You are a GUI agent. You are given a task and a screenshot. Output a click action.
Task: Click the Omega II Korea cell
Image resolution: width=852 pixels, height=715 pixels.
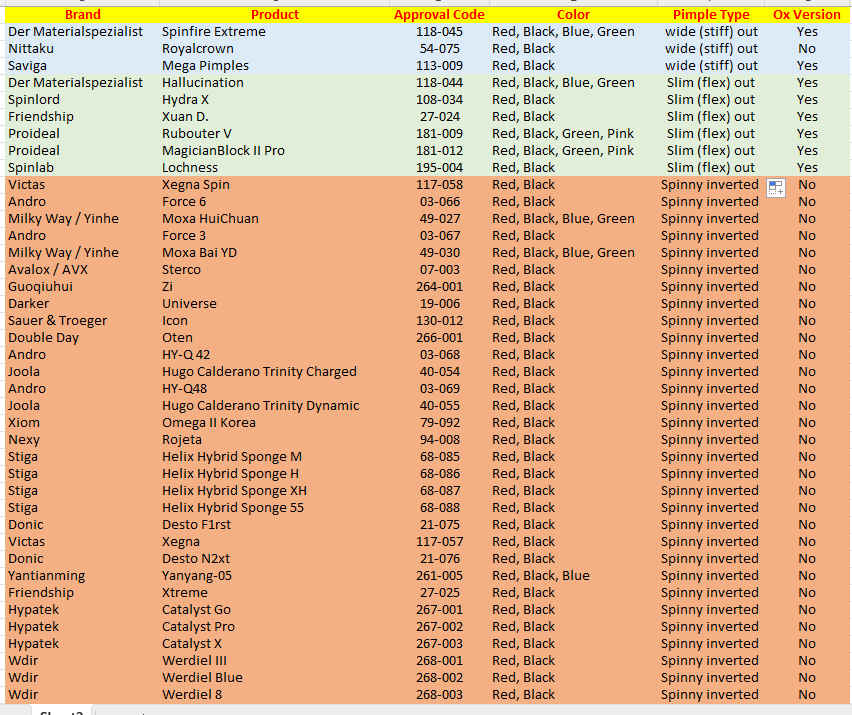(x=275, y=423)
